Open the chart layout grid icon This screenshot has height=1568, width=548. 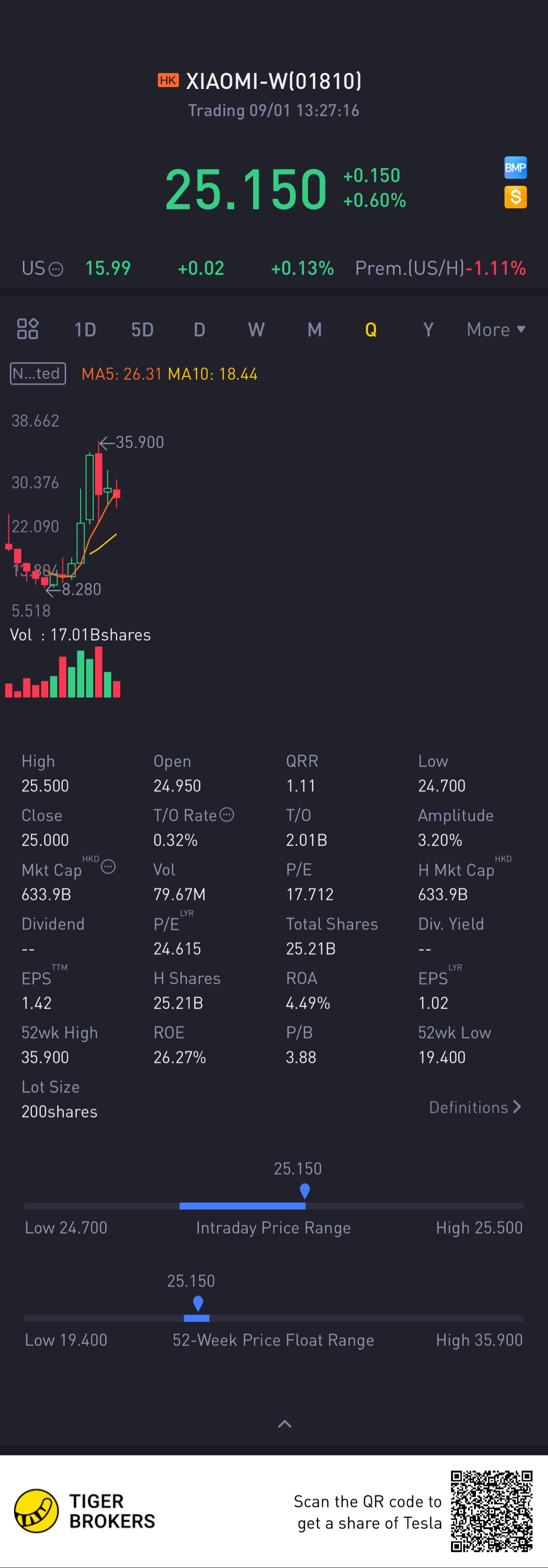[27, 329]
